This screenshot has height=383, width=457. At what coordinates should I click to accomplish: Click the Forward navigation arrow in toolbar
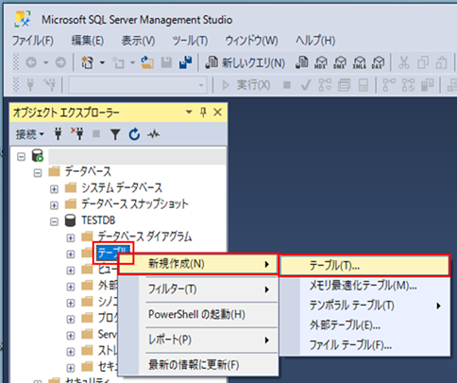[60, 62]
